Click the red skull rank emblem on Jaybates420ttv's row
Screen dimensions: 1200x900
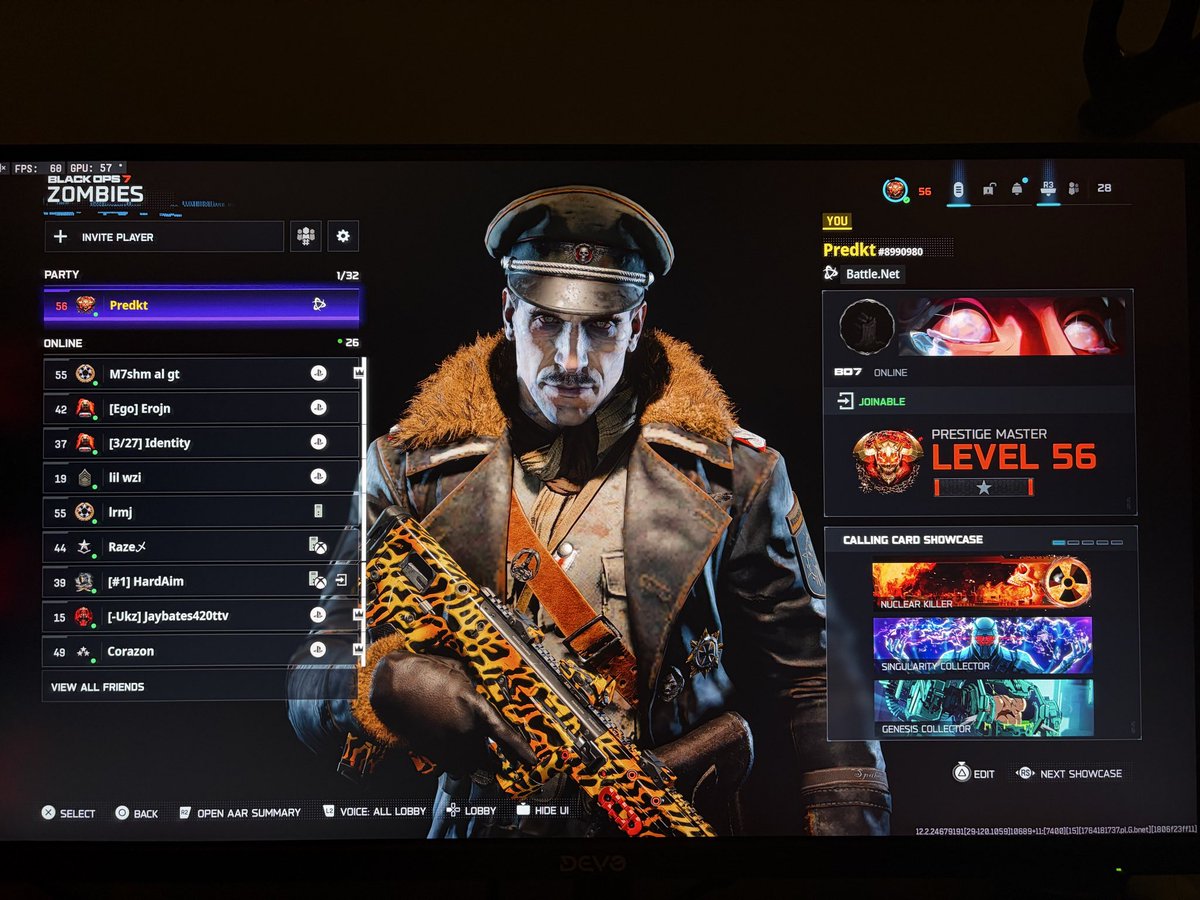click(x=85, y=616)
